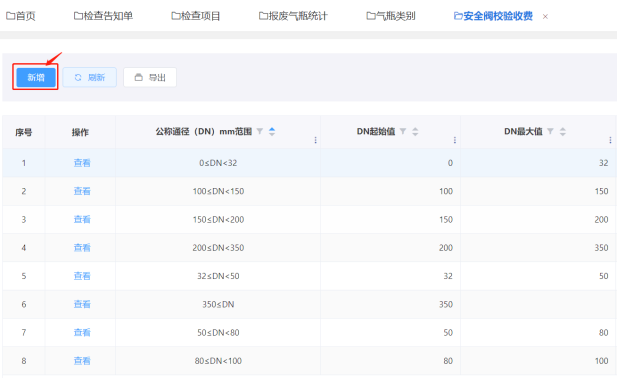
Task: Click row number 7 cell
Action: point(24,333)
